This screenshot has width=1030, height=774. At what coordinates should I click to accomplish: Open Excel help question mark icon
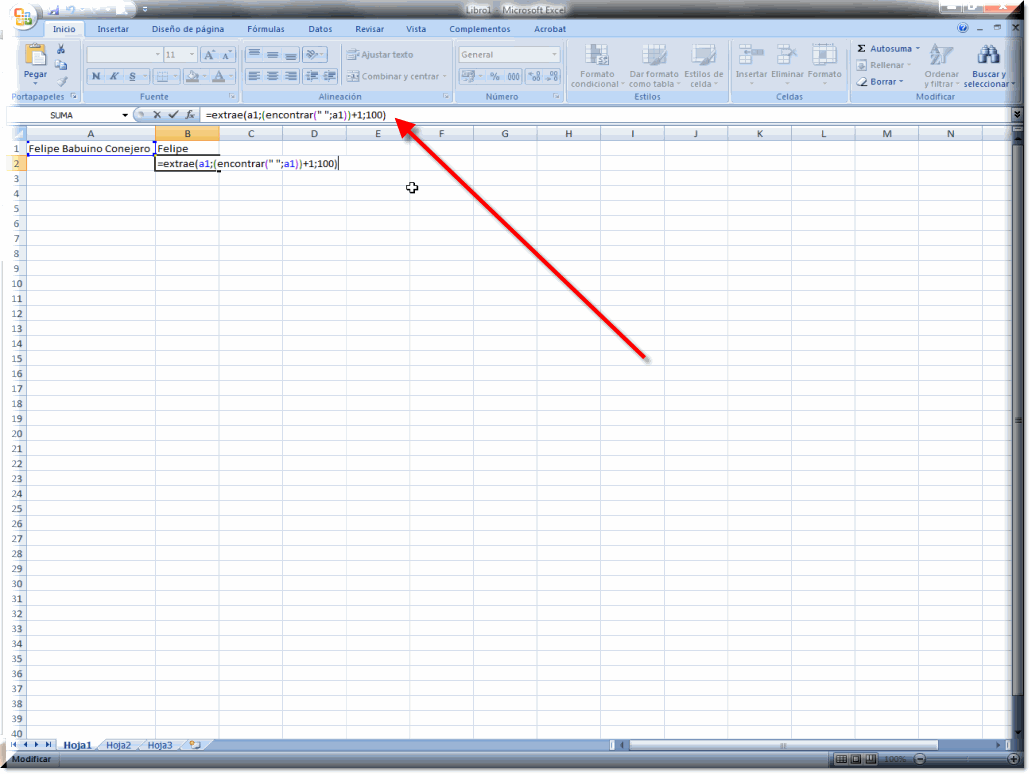point(963,29)
